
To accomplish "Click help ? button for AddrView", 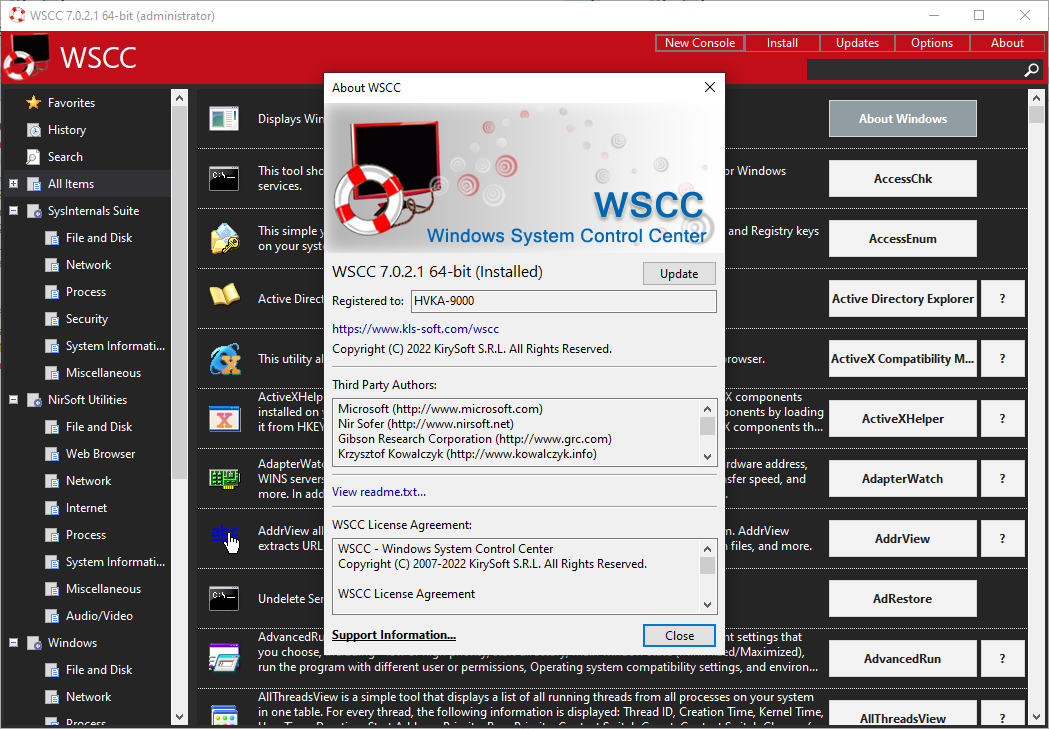I will [1002, 538].
